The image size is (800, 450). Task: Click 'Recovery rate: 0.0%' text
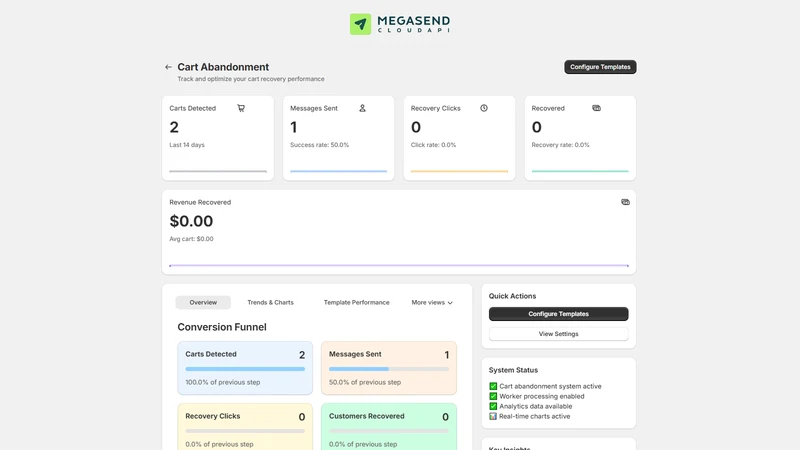[560, 145]
